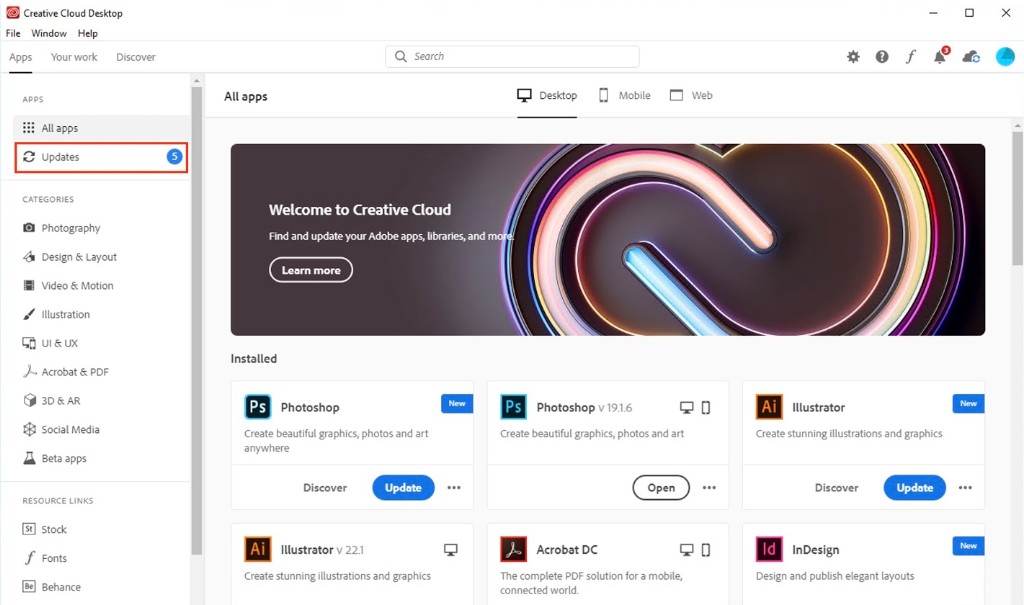The width and height of the screenshot is (1024, 605).
Task: Open the Behance resource link
Action: [x=61, y=587]
